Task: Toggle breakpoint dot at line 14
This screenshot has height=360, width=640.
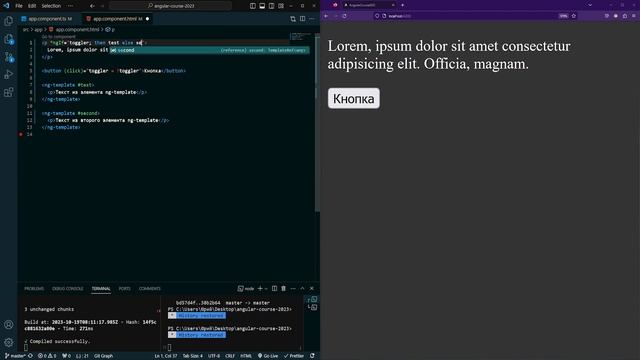Action: click(x=21, y=134)
